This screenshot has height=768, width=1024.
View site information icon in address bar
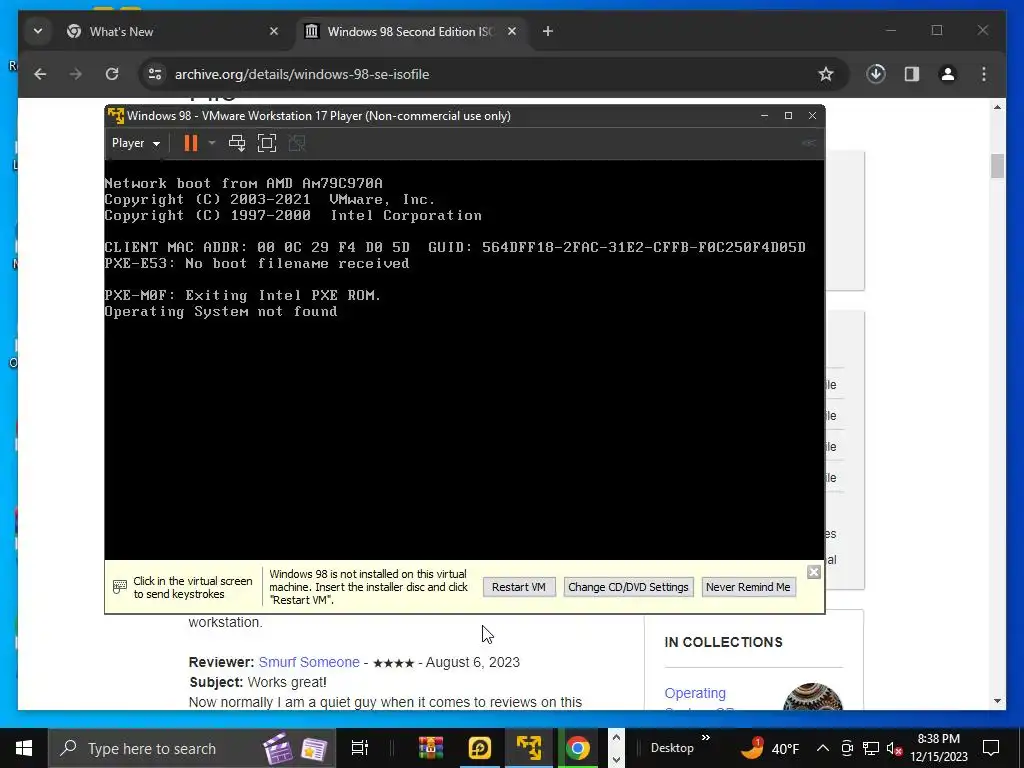[155, 74]
